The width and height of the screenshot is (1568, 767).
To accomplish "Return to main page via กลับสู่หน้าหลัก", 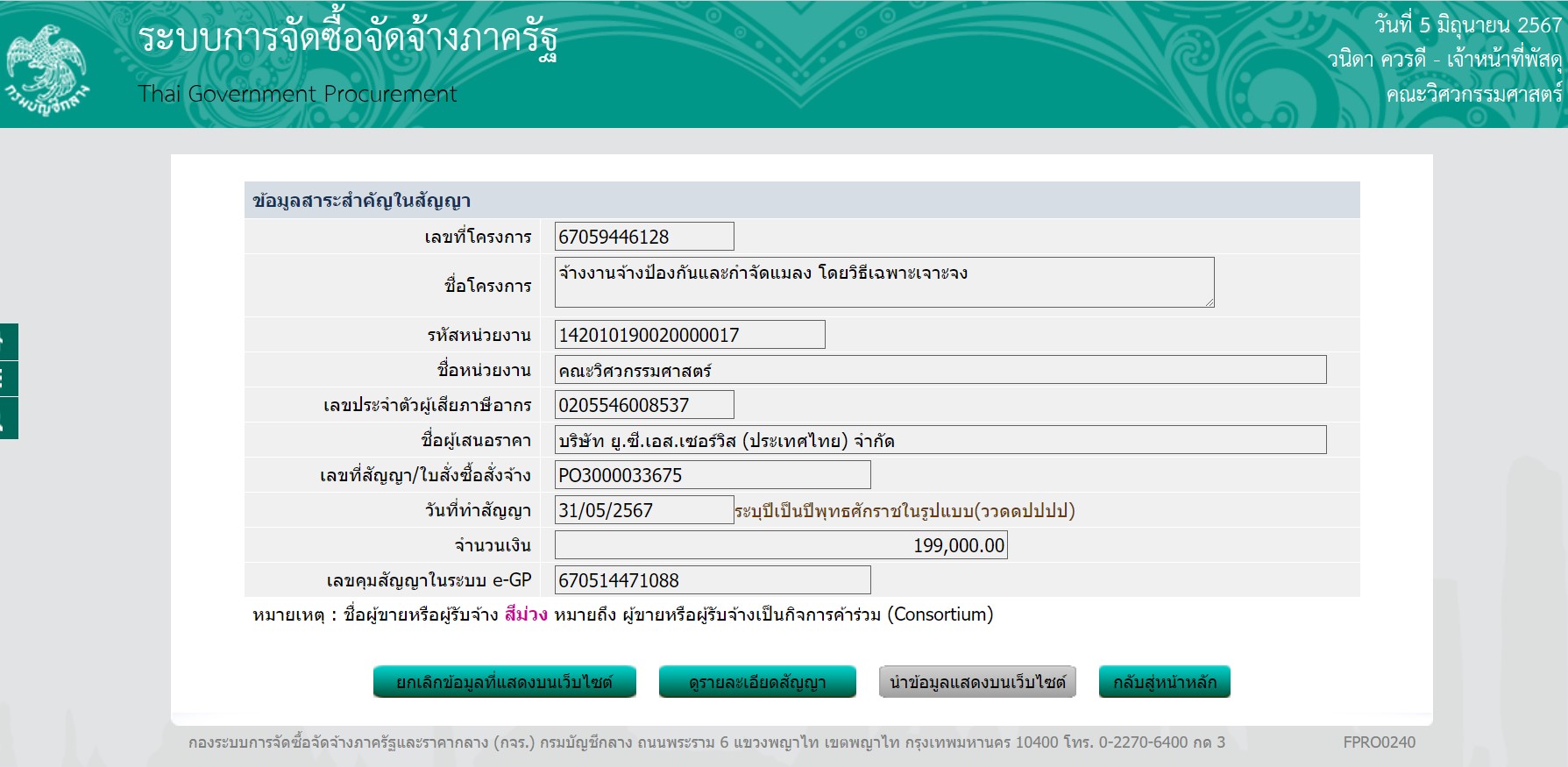I will click(x=1164, y=682).
